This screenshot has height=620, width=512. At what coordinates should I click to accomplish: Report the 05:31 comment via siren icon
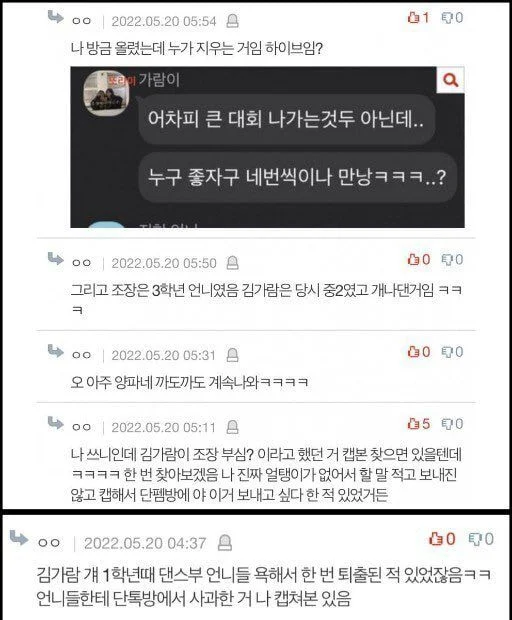pos(232,355)
